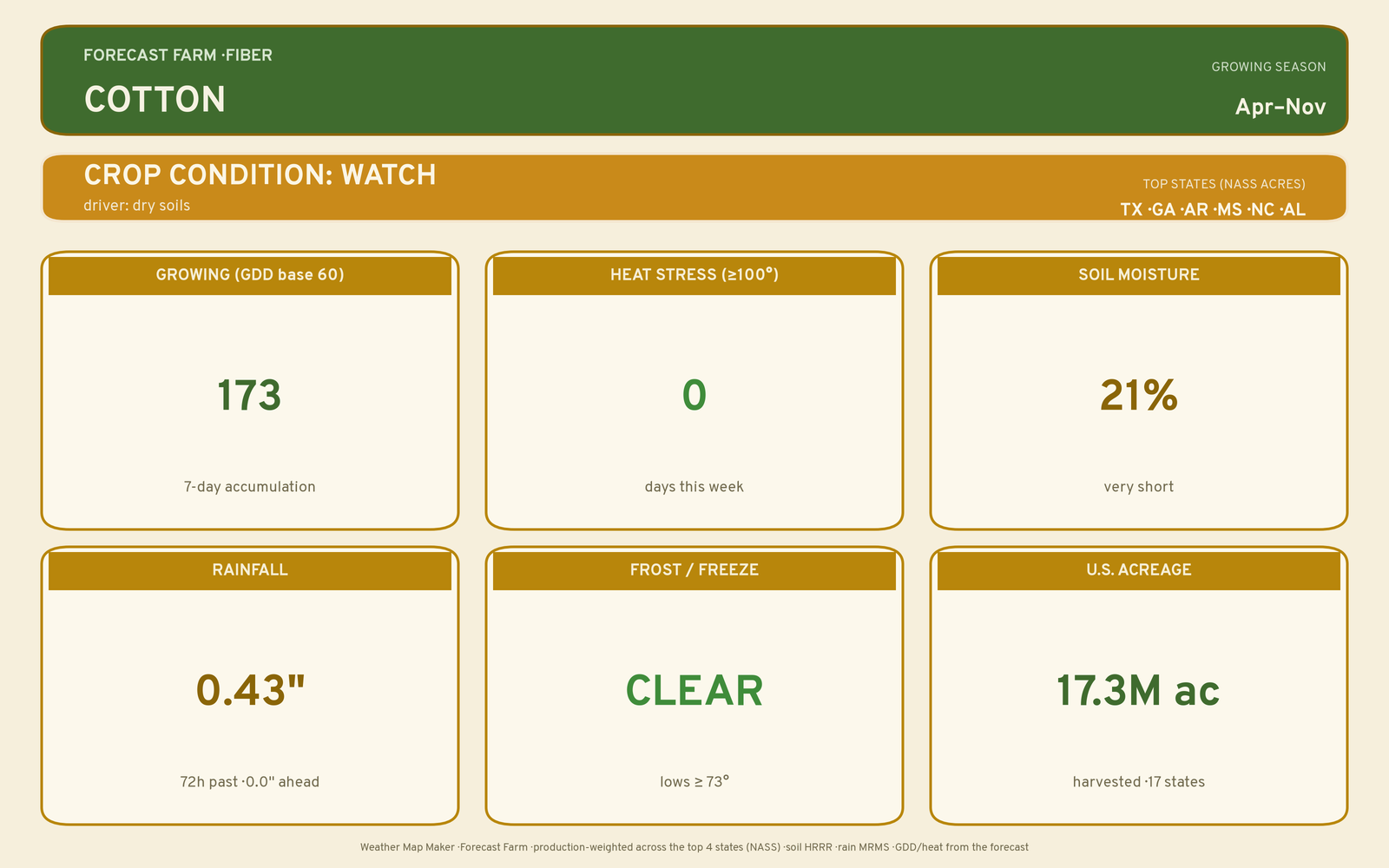Screen dimensions: 1389x868
Task: Select the 0.43" rainfall value
Action: [x=251, y=690]
